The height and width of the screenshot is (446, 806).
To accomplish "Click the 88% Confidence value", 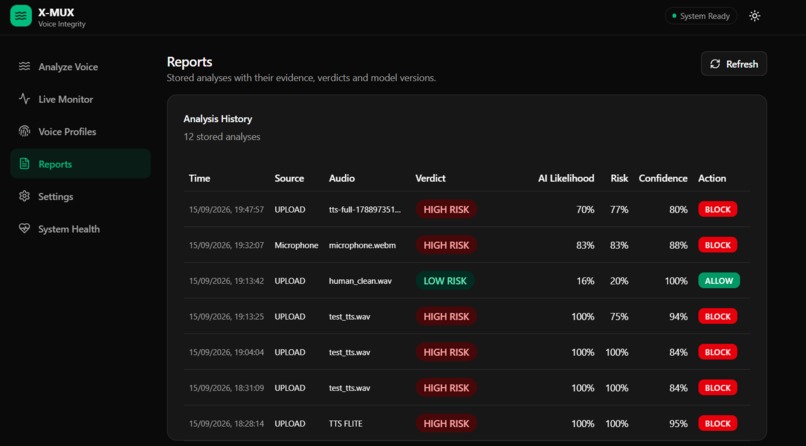I will click(x=678, y=245).
